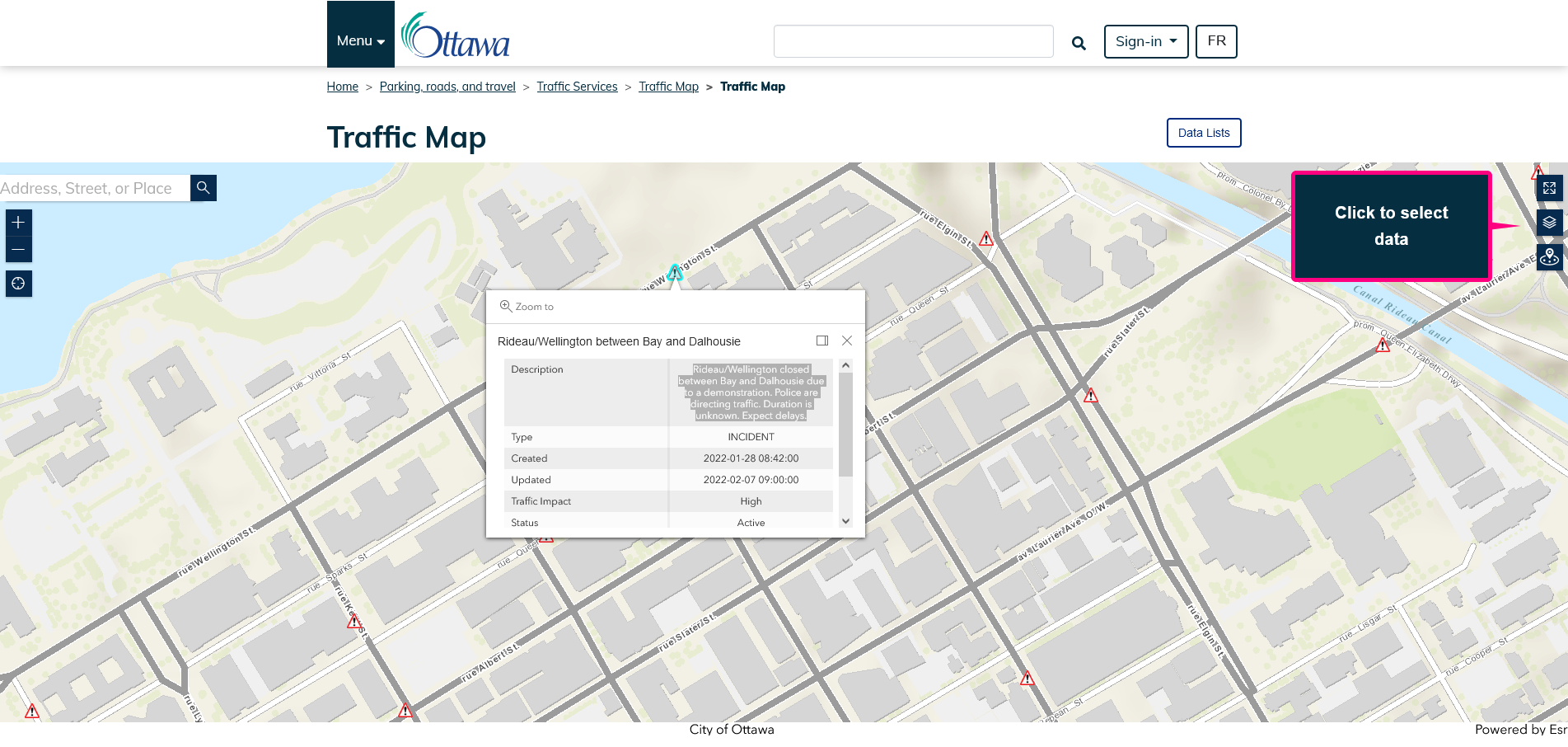Click the site search magnifier icon
The width and height of the screenshot is (1568, 747).
pos(1079,43)
